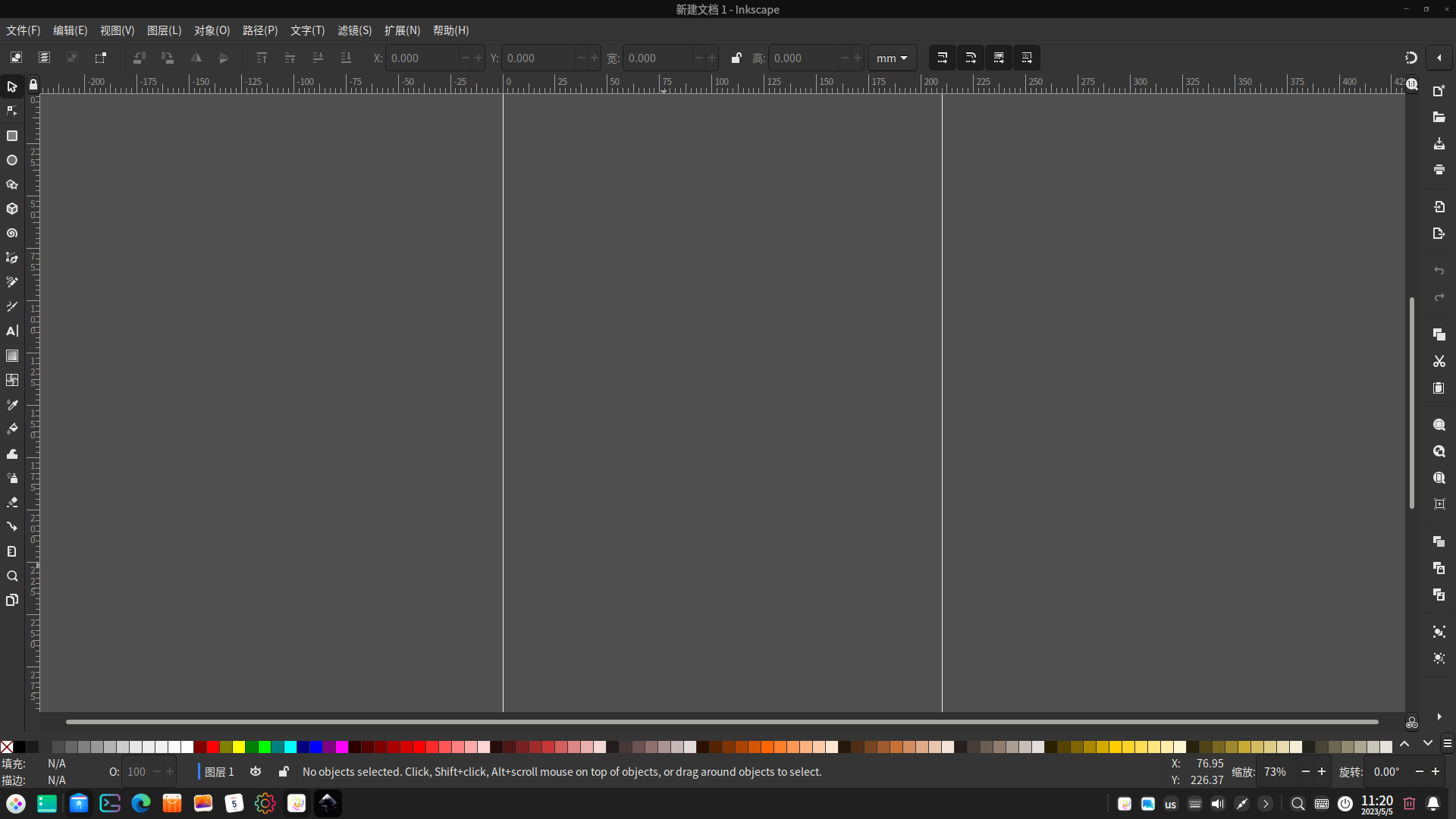
Task: Select the Eraser tool
Action: pyautogui.click(x=12, y=502)
